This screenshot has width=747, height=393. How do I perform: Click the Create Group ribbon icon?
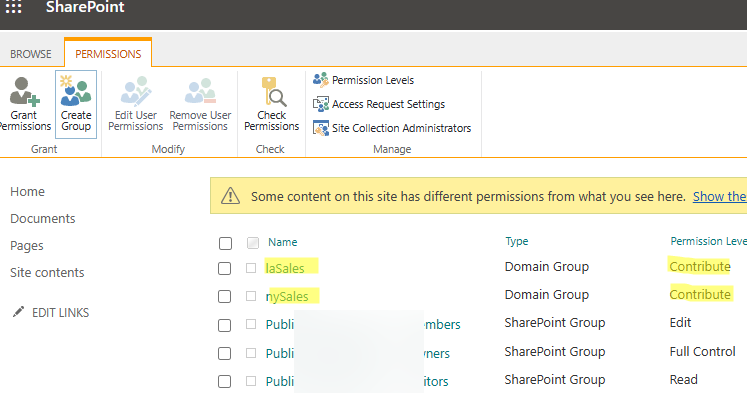pos(76,91)
